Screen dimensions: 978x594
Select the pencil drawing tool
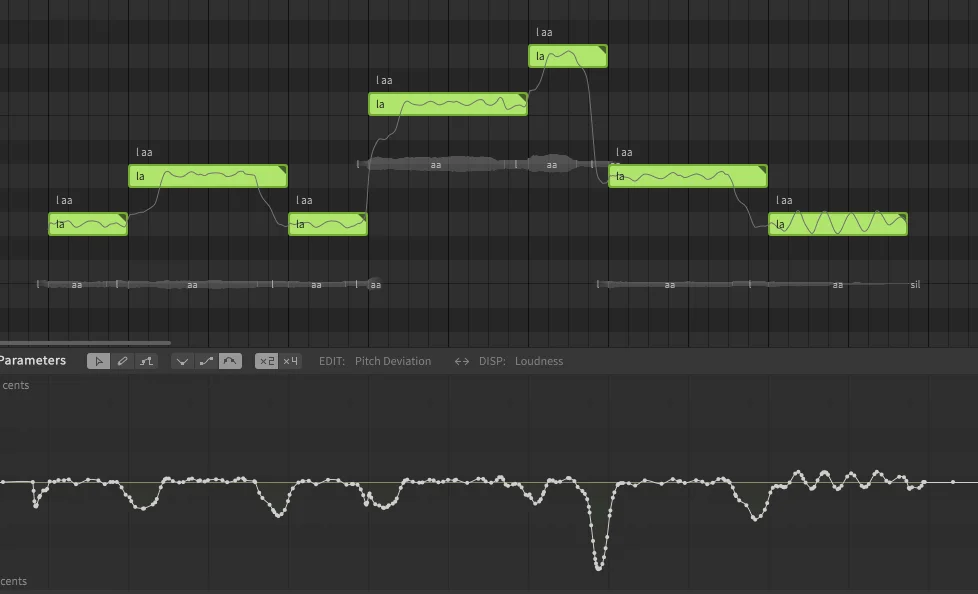[122, 361]
